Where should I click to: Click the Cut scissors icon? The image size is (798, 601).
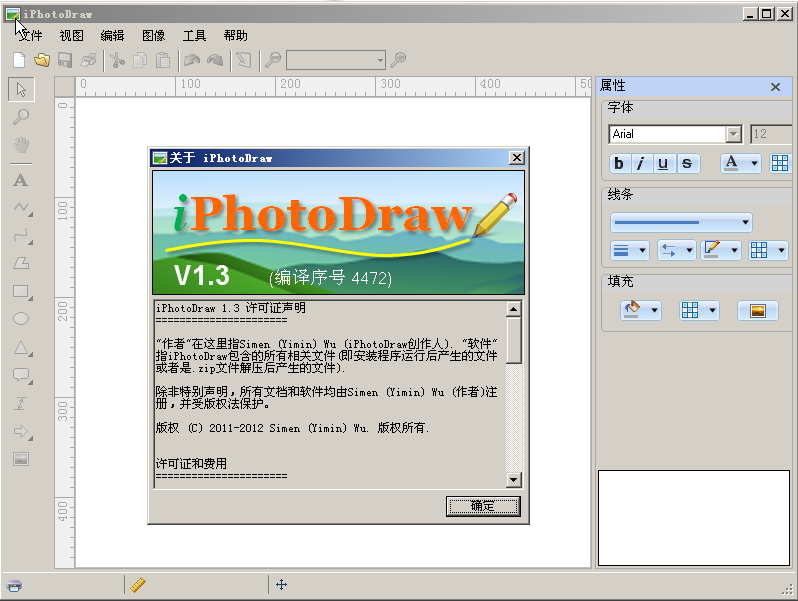(117, 60)
